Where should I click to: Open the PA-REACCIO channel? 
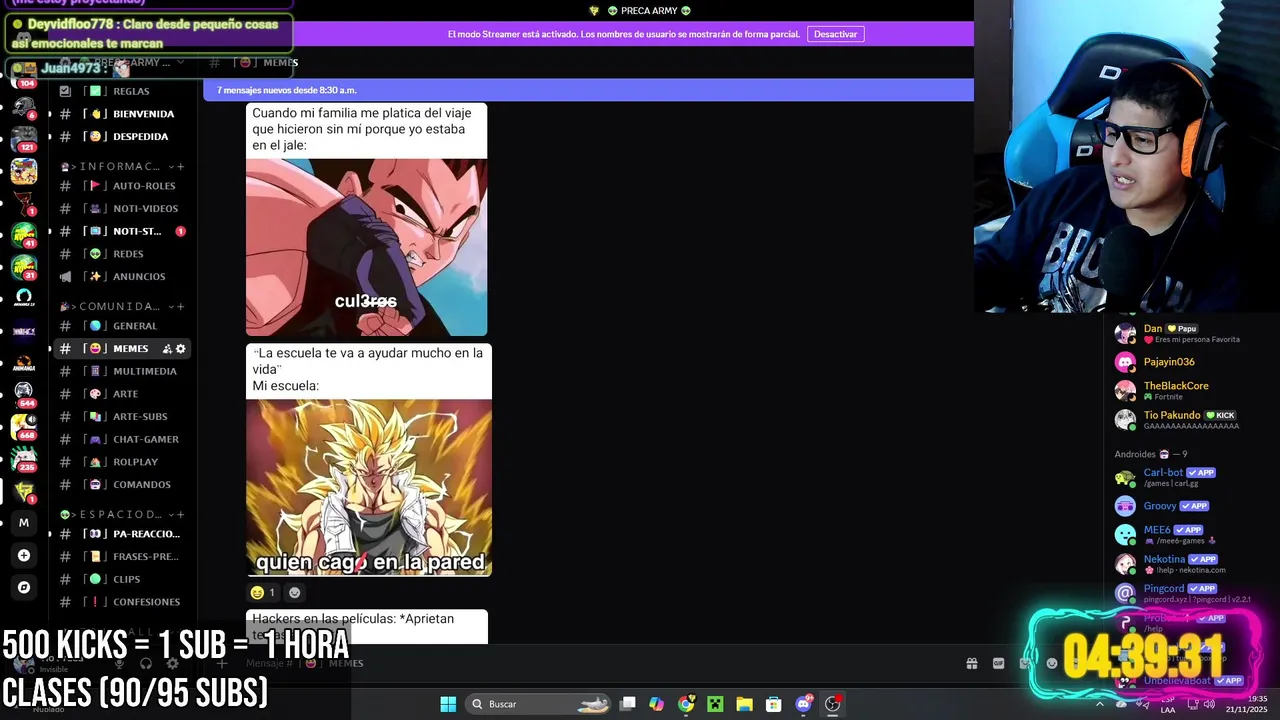[120, 534]
